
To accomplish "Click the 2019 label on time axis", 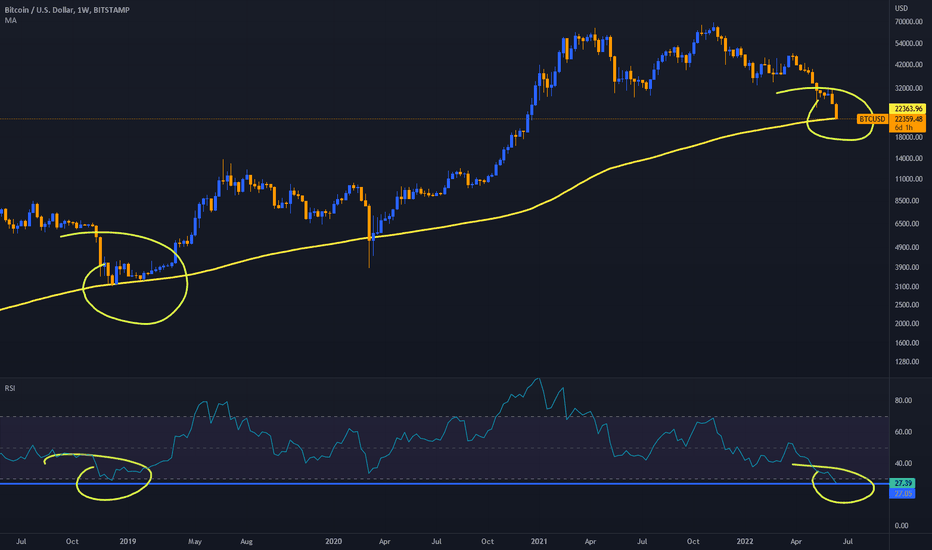I will 128,542.
